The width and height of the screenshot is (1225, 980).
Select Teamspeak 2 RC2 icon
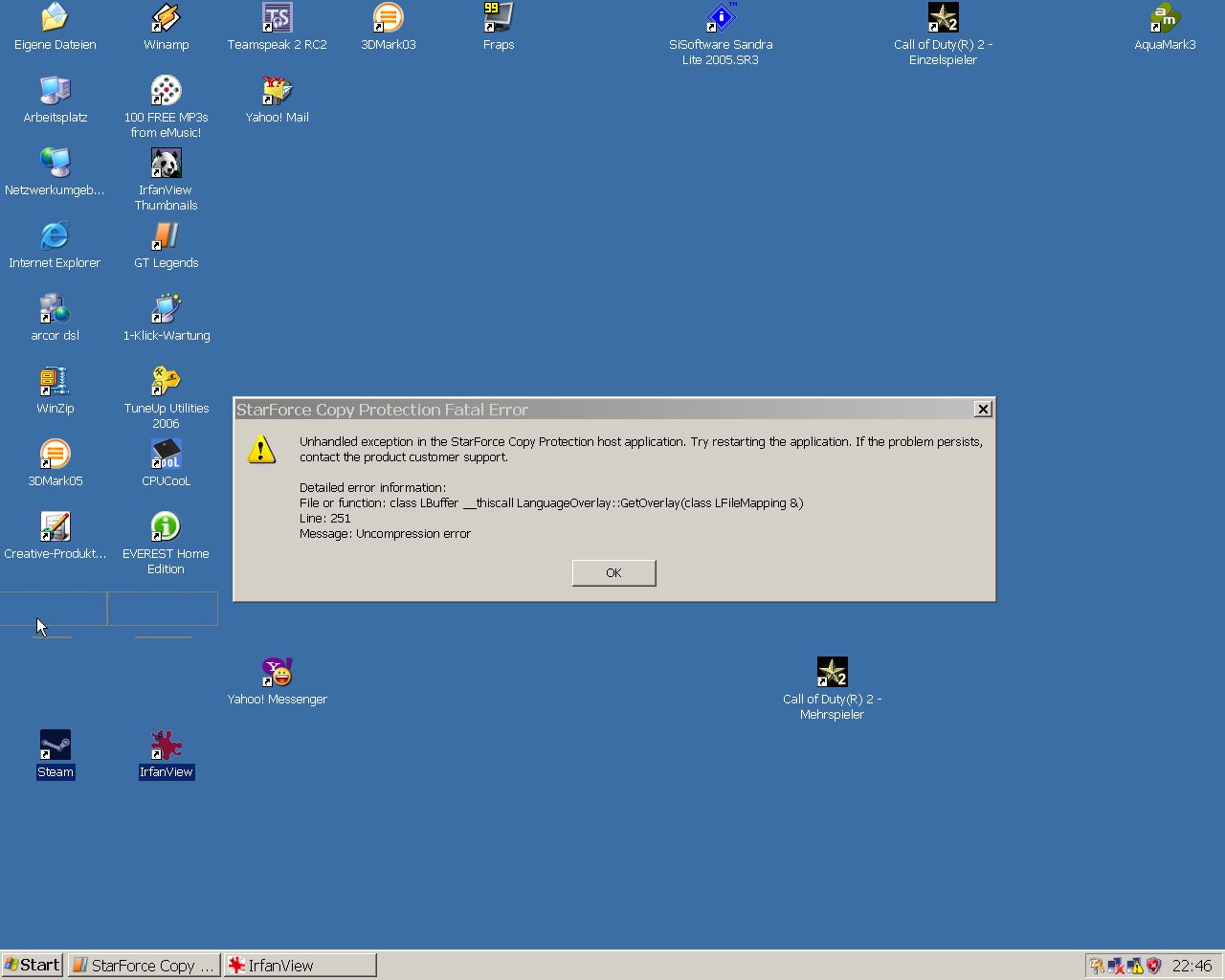tap(277, 27)
